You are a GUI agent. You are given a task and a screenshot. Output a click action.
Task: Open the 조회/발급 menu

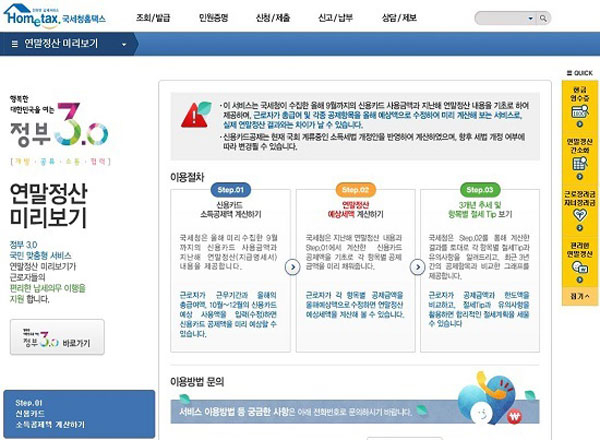click(153, 18)
